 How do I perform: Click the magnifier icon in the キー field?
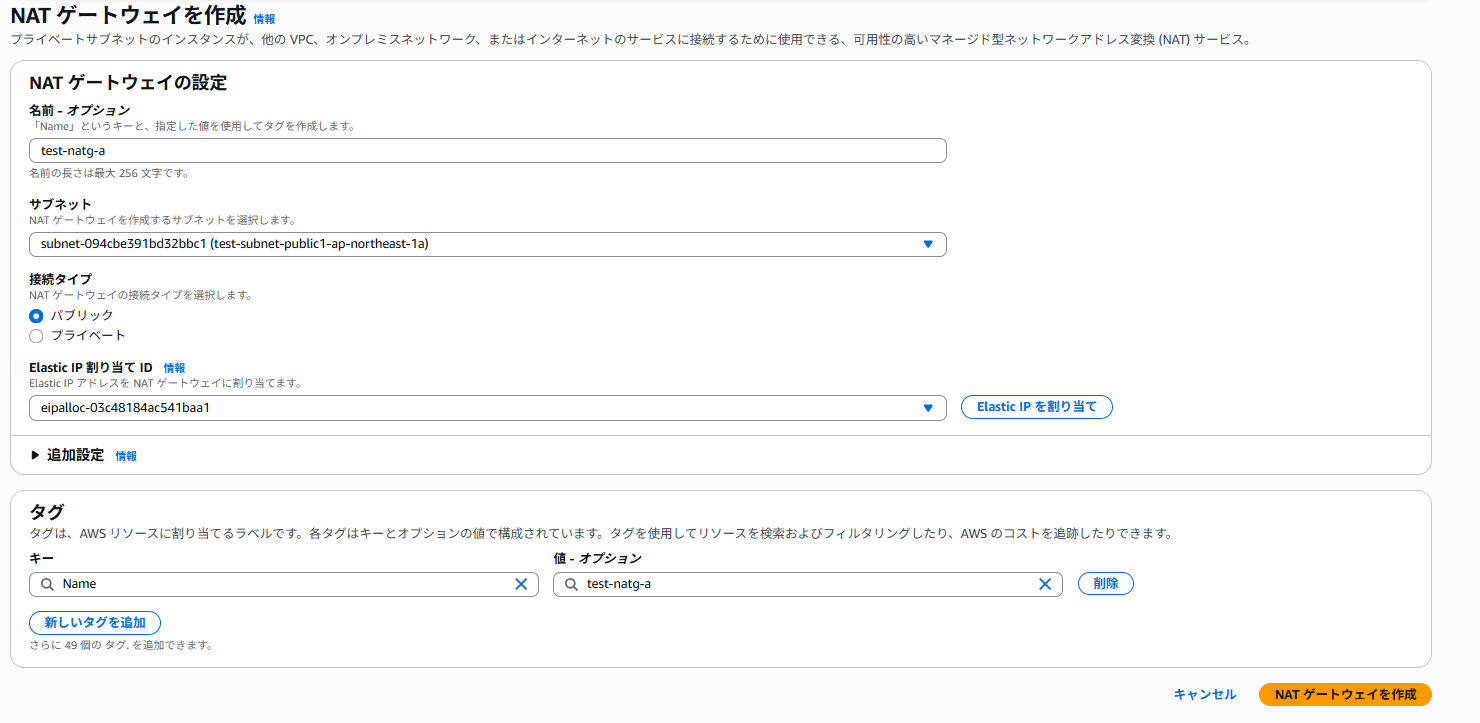pos(47,584)
